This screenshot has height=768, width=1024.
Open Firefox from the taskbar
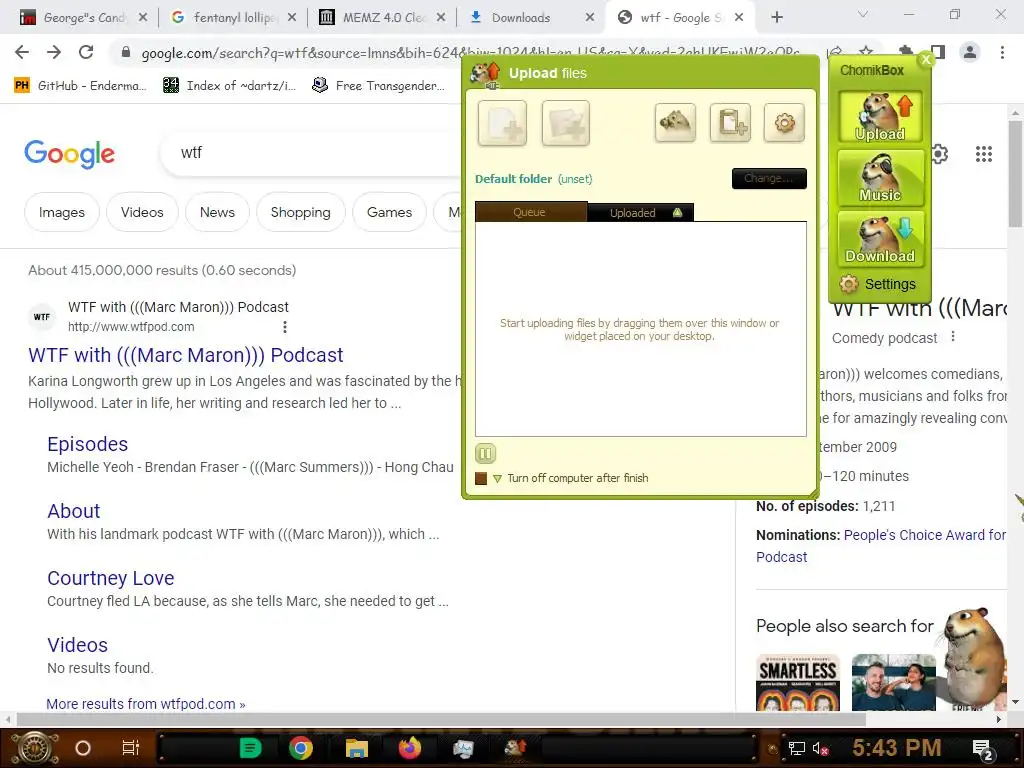click(410, 748)
